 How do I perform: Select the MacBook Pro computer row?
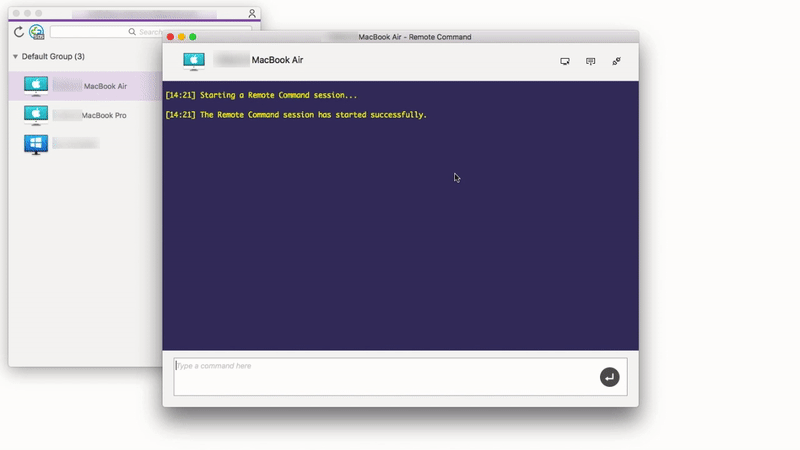(x=85, y=115)
